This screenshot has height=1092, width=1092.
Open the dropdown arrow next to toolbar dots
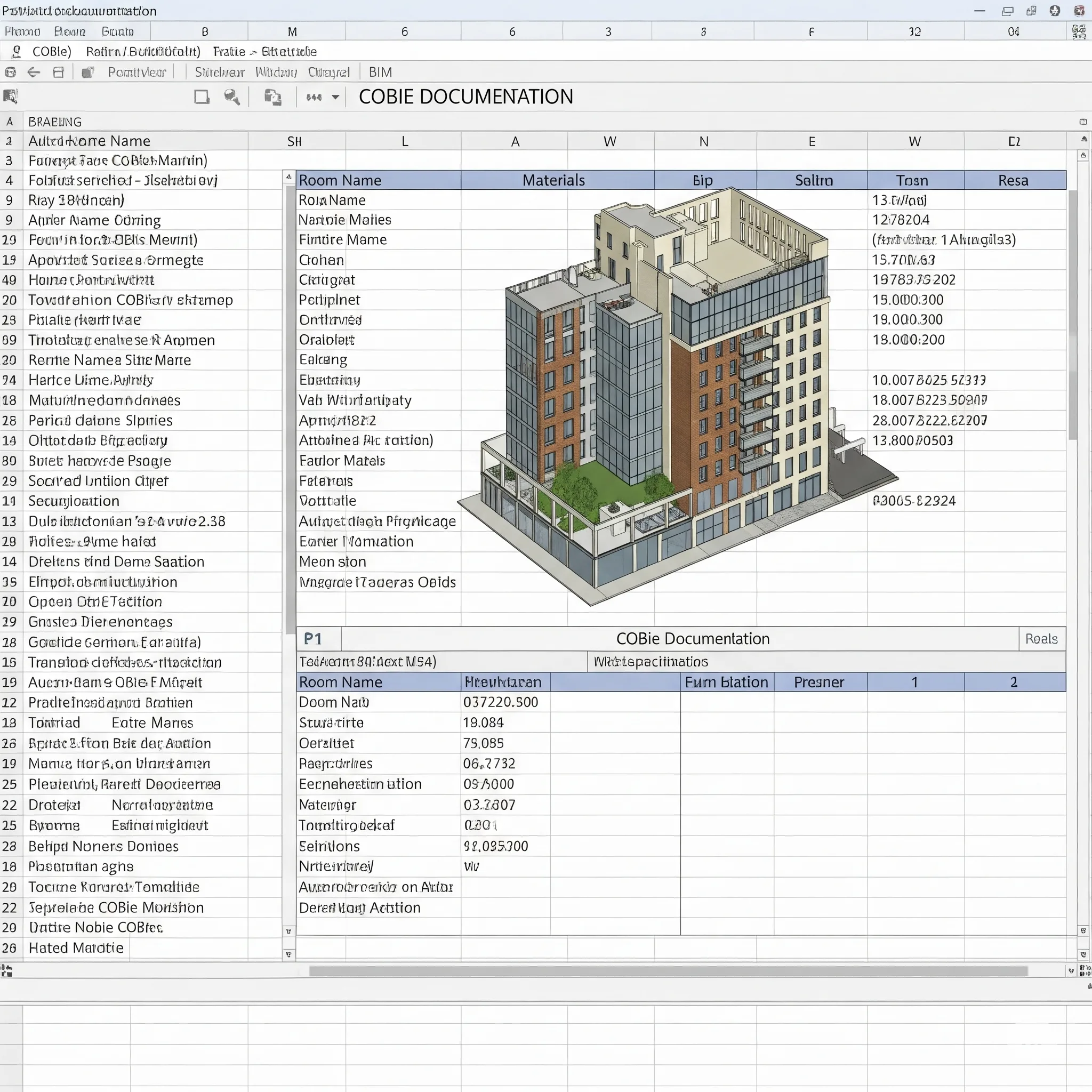[x=335, y=97]
